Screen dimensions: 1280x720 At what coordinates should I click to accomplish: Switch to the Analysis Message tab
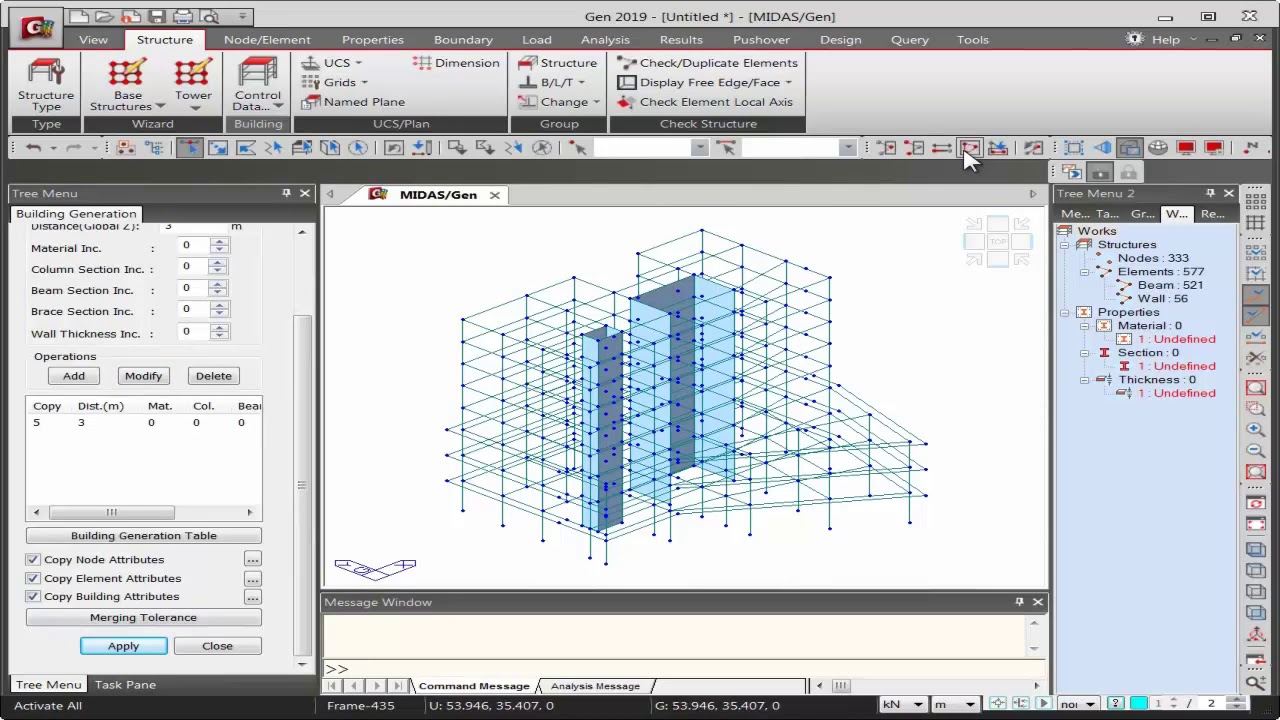[x=595, y=686]
